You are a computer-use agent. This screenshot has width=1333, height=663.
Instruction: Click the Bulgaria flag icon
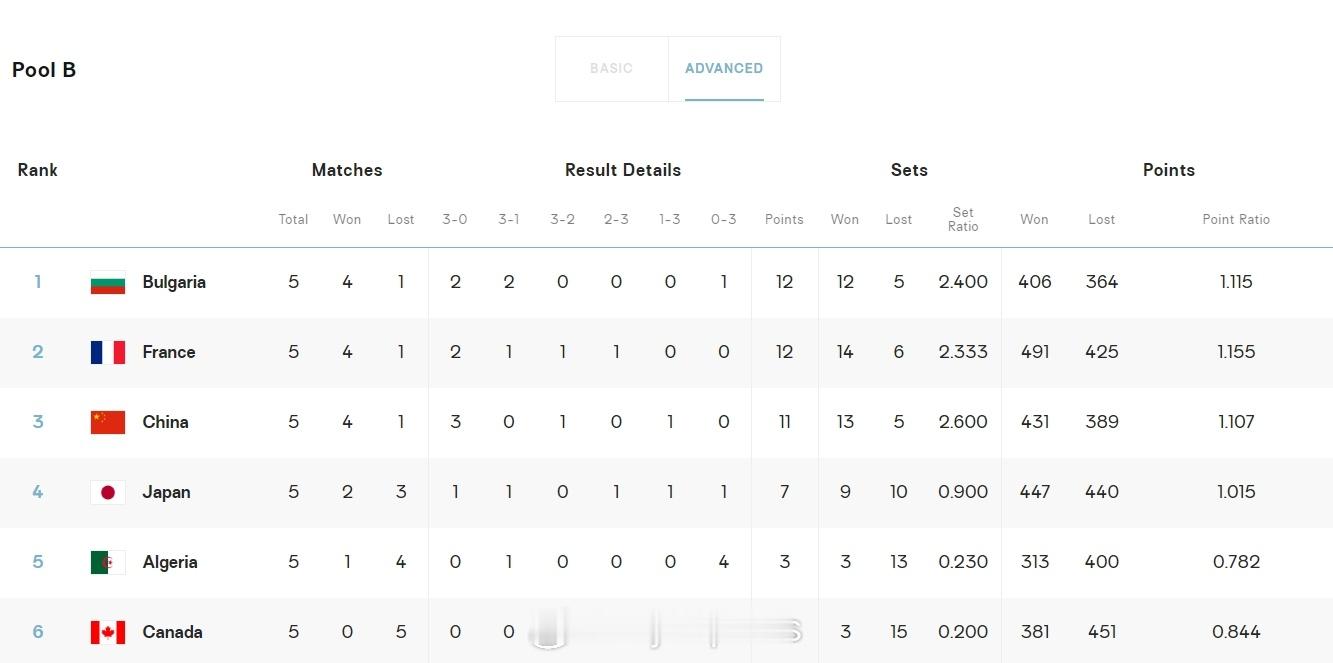[108, 282]
